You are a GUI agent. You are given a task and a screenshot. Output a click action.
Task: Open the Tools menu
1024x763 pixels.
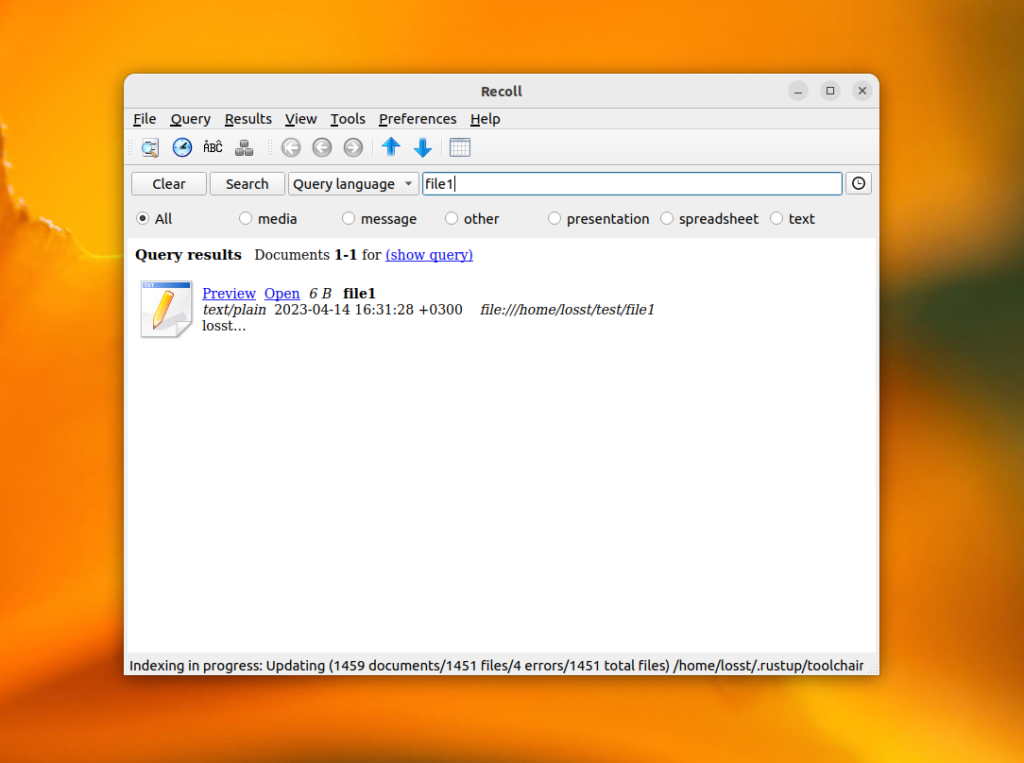click(347, 119)
